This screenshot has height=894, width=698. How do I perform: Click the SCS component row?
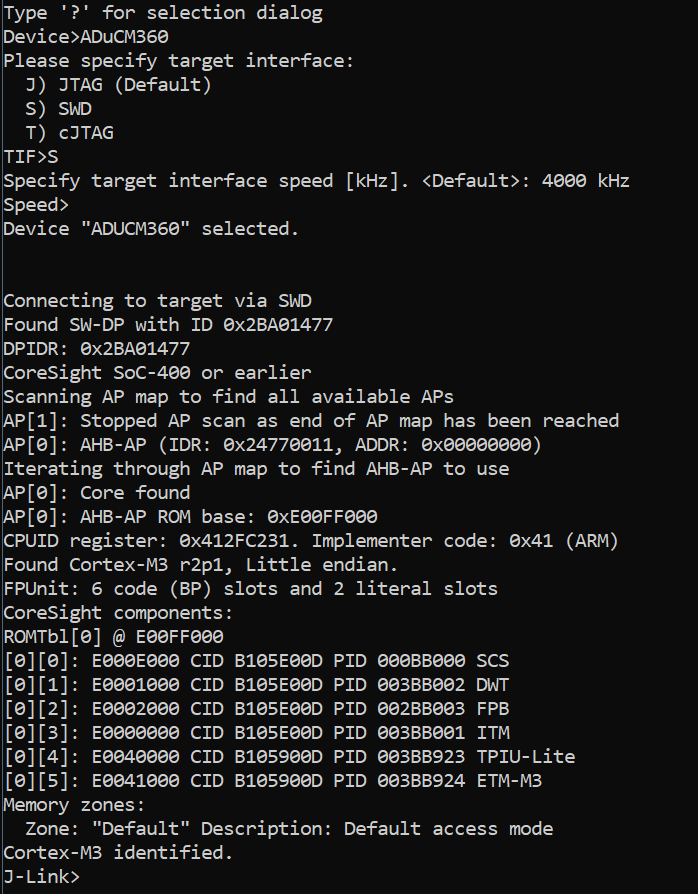pyautogui.click(x=256, y=661)
